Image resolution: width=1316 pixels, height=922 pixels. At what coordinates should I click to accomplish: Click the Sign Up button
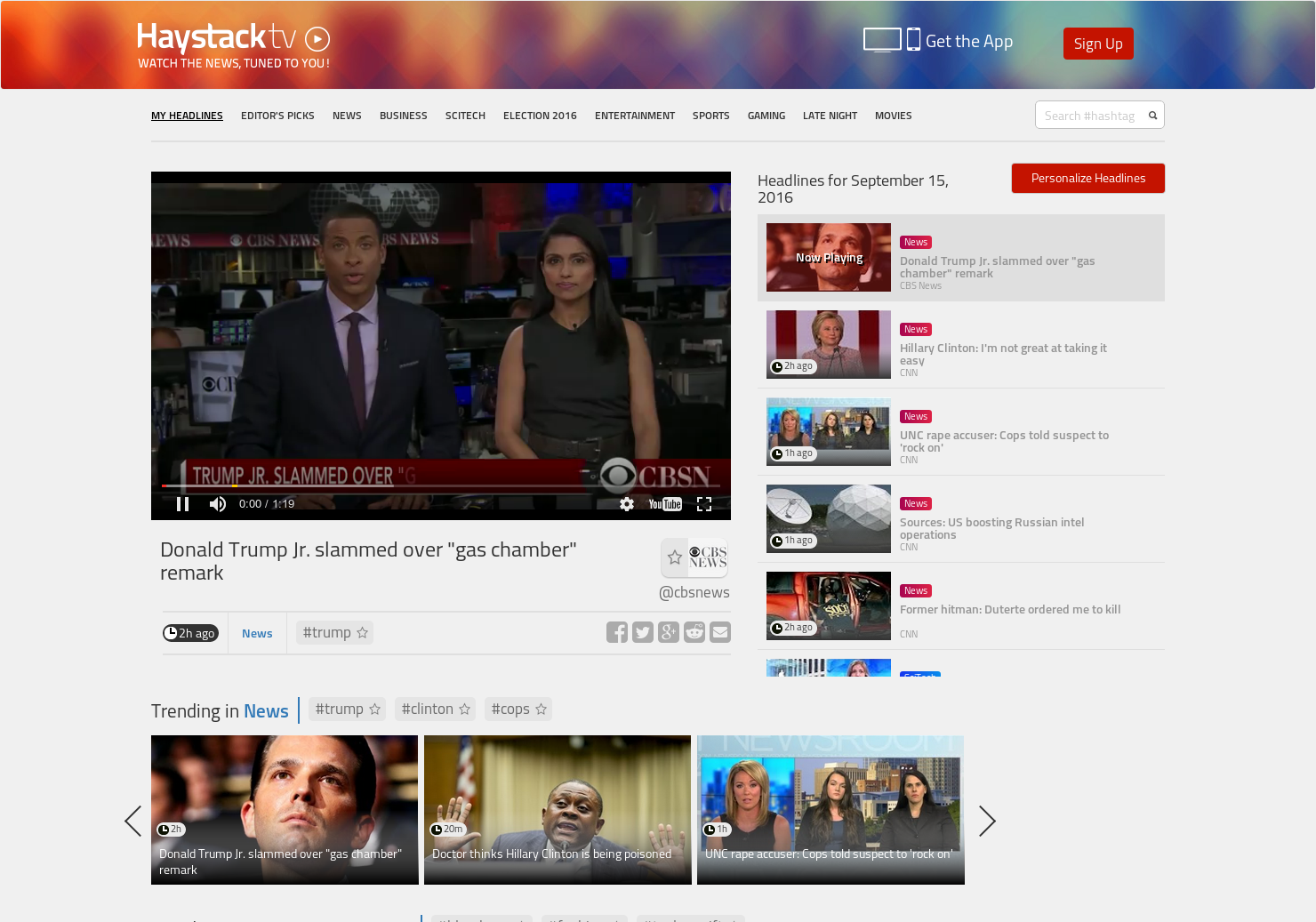click(1098, 43)
